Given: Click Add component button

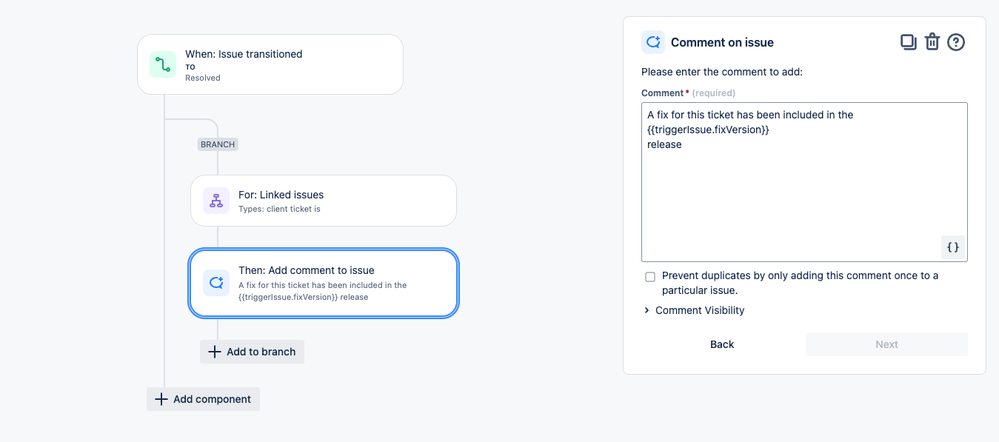Looking at the screenshot, I should click(203, 399).
